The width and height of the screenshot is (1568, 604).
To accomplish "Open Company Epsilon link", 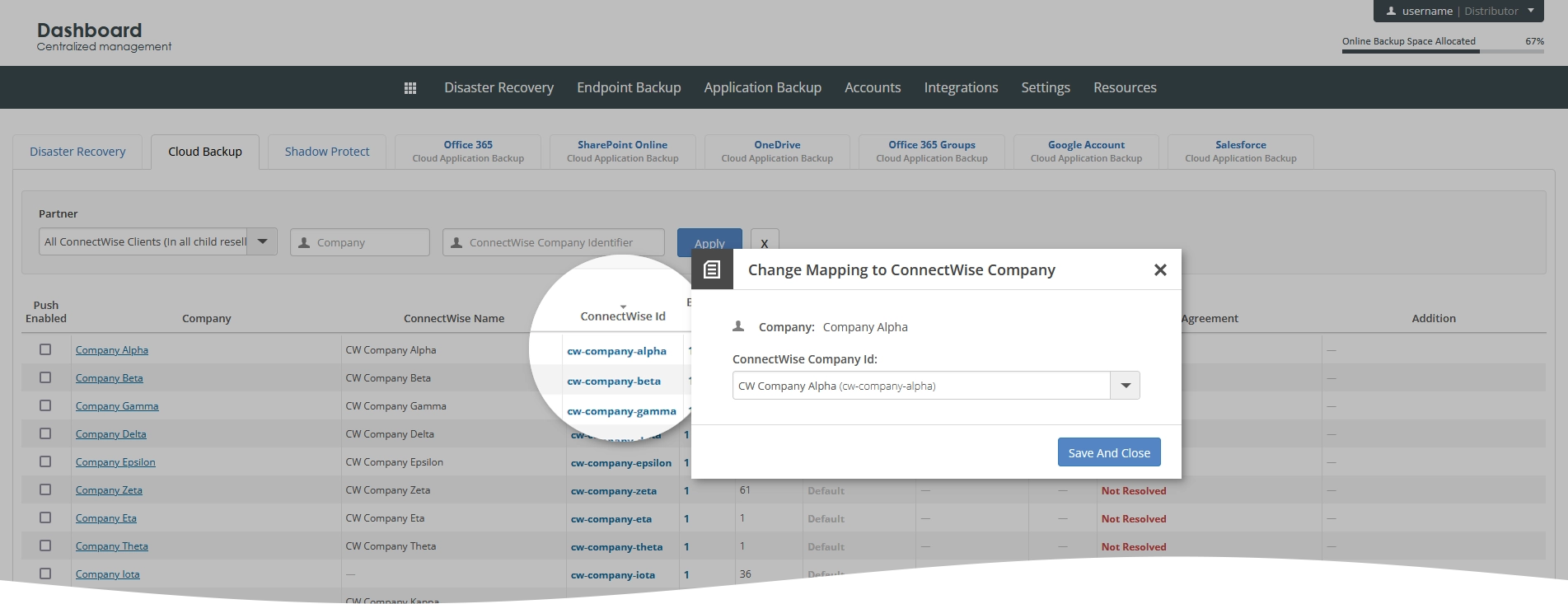I will (x=115, y=462).
